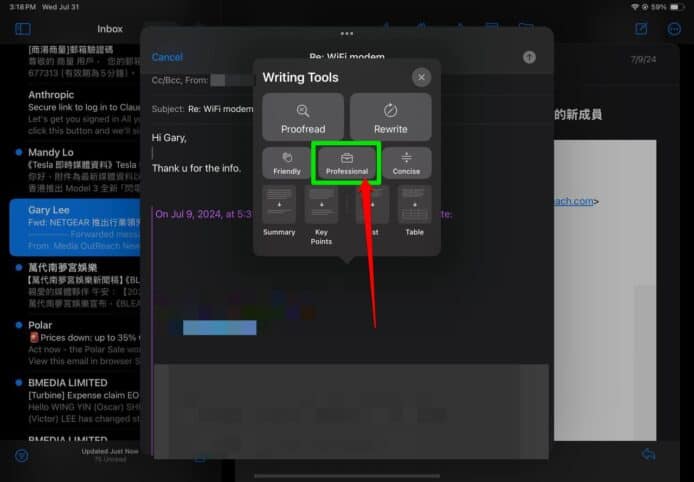Send the email with the arrow button
Image resolution: width=694 pixels, height=482 pixels.
(x=529, y=57)
